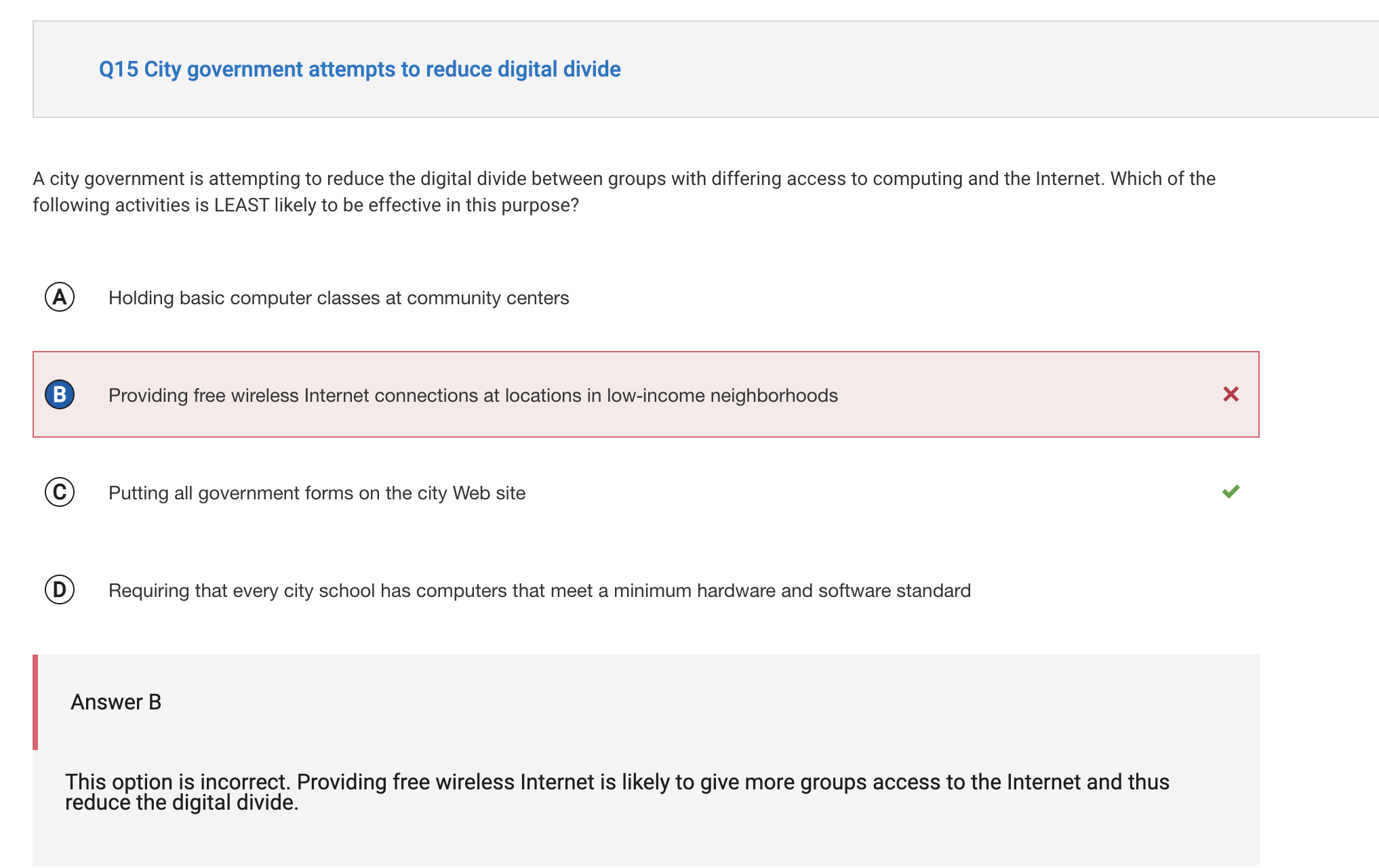Click 'Holding basic computer classes' answer text
1379x868 pixels.
[x=339, y=298]
